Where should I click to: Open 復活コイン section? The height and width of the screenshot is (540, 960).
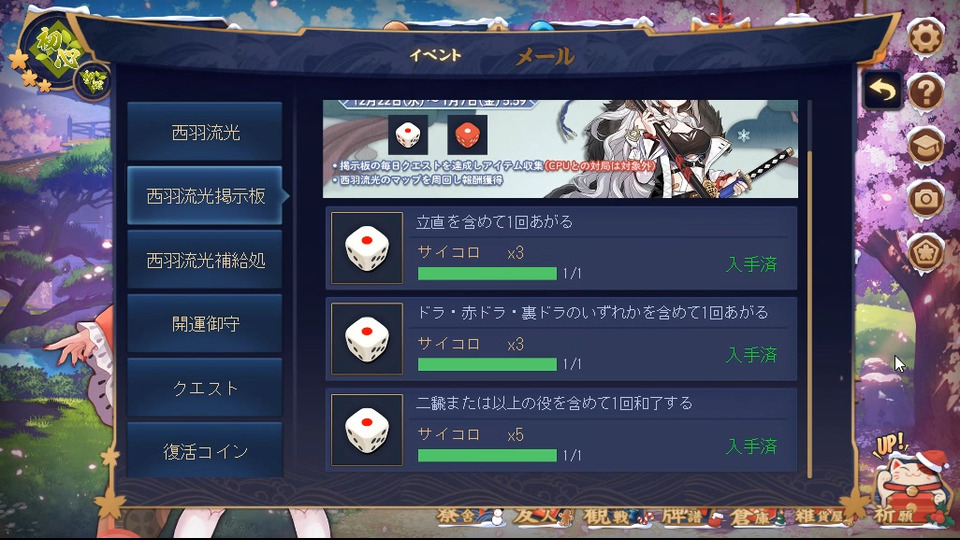pyautogui.click(x=204, y=451)
